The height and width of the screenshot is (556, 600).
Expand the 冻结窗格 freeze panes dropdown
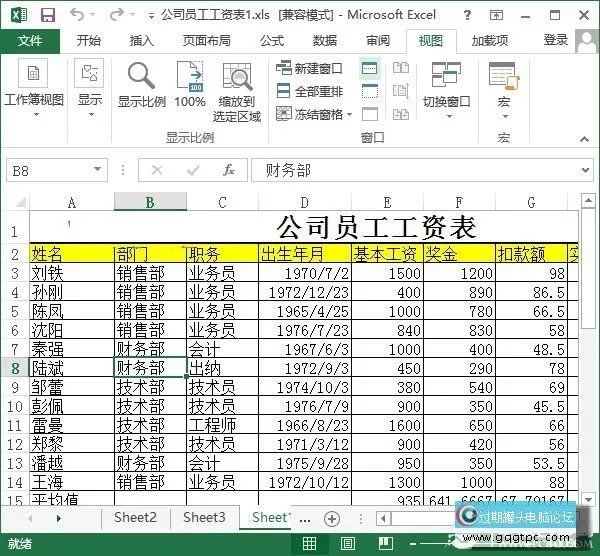pyautogui.click(x=314, y=114)
